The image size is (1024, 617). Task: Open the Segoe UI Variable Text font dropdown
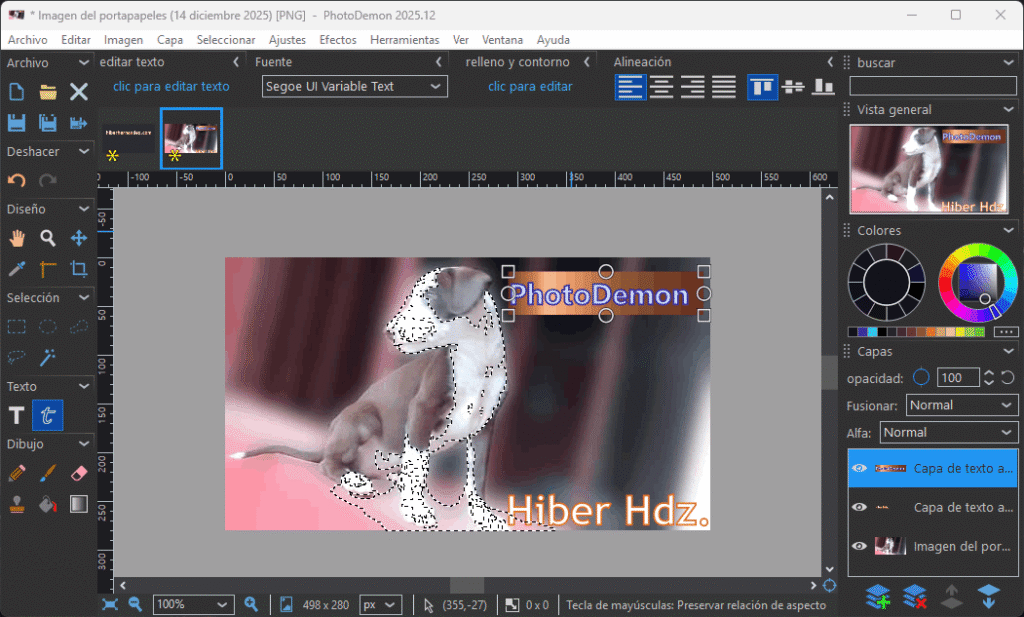coord(354,87)
